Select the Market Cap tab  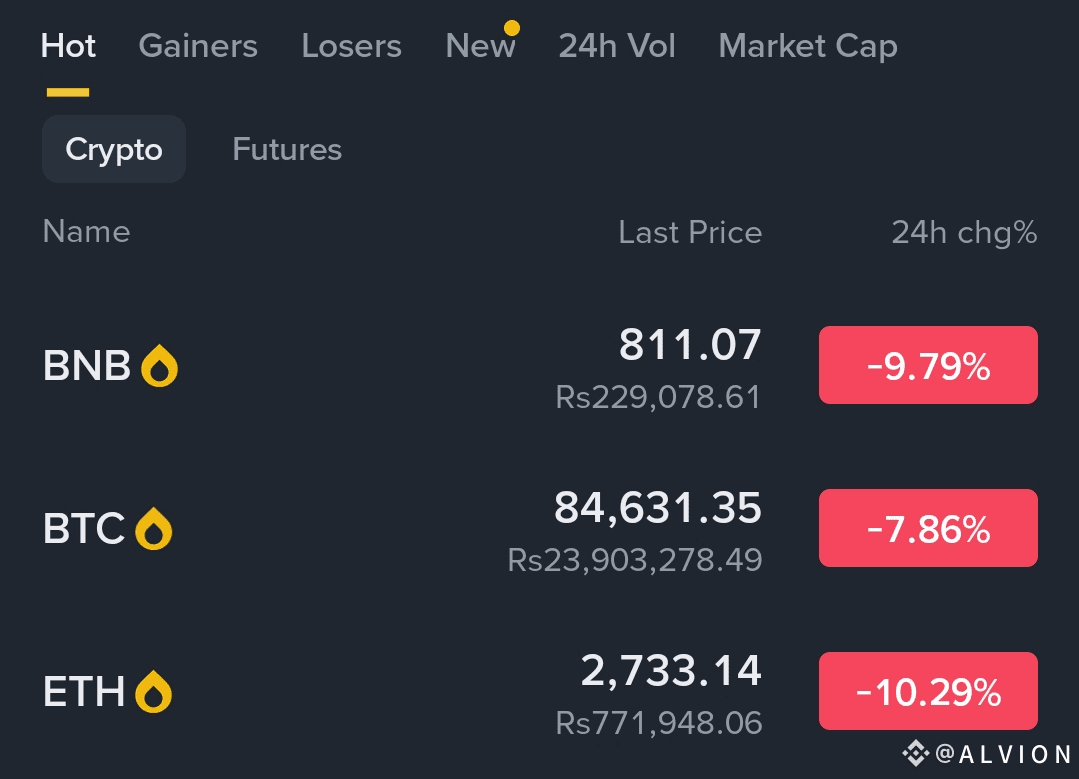pyautogui.click(x=807, y=46)
